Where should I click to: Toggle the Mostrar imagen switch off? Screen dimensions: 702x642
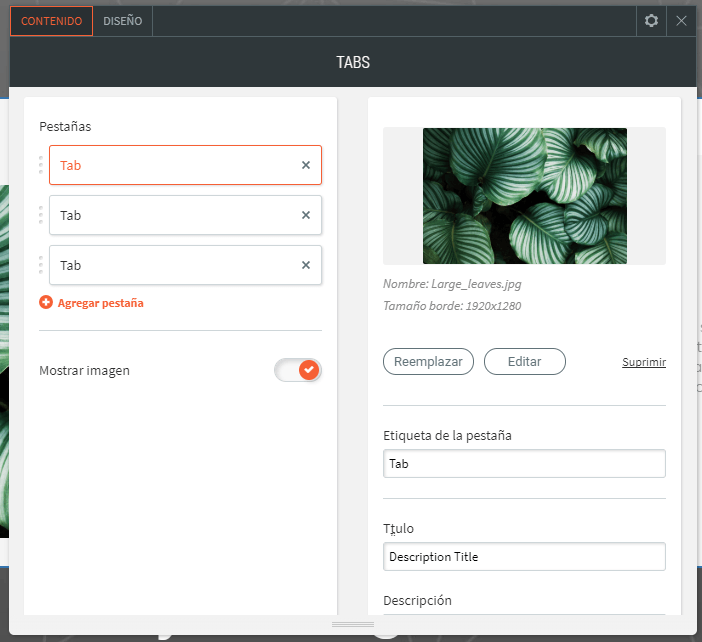tap(298, 370)
